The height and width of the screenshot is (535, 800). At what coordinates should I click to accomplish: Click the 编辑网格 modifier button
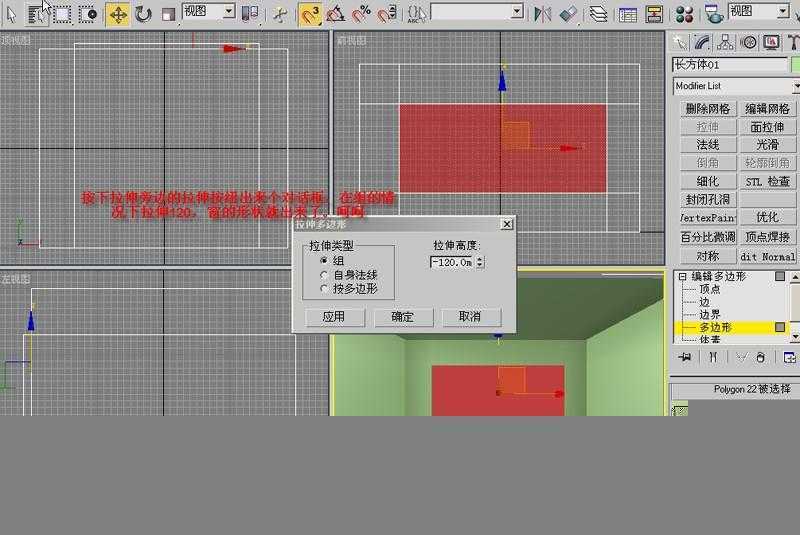(767, 109)
